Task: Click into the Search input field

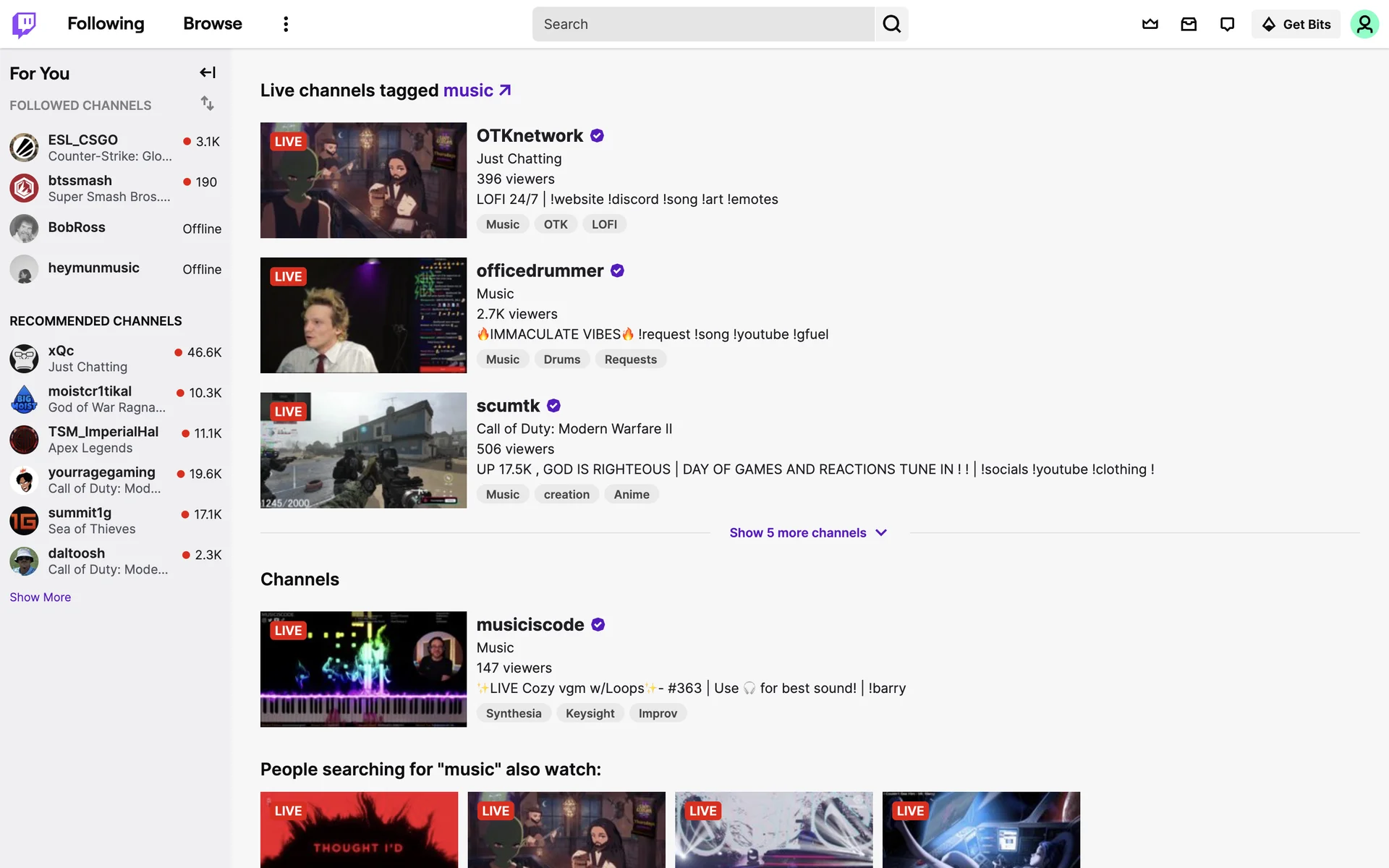Action: pyautogui.click(x=702, y=24)
